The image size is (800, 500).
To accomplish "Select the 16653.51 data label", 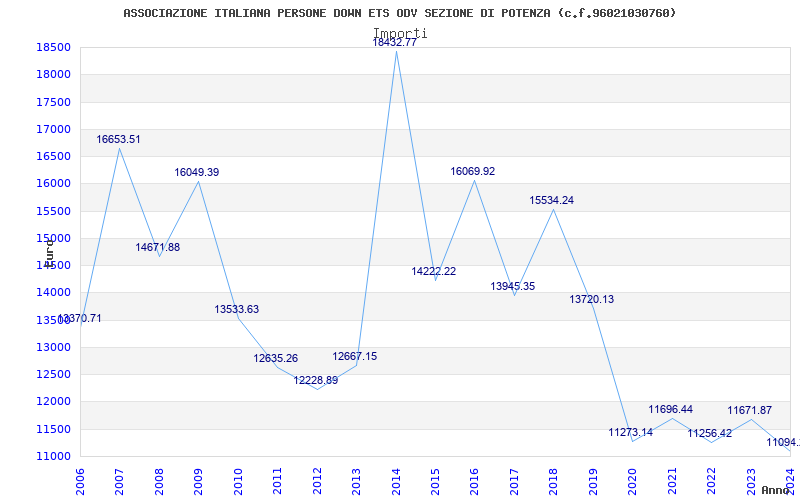I will [118, 140].
